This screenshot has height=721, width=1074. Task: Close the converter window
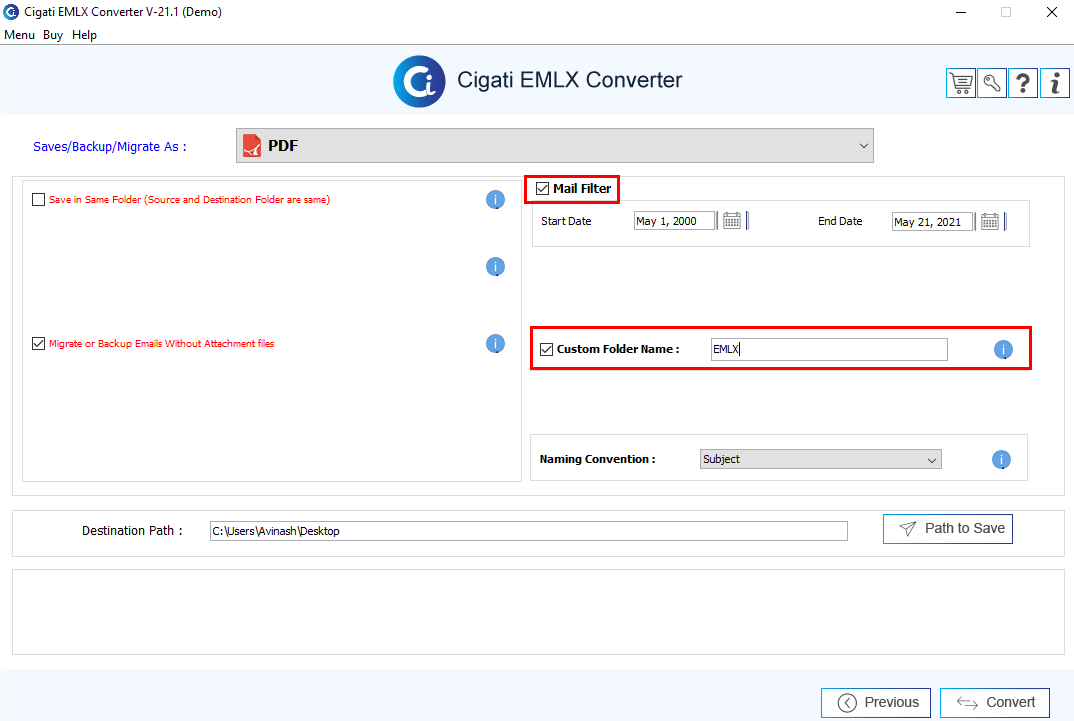[x=1052, y=12]
